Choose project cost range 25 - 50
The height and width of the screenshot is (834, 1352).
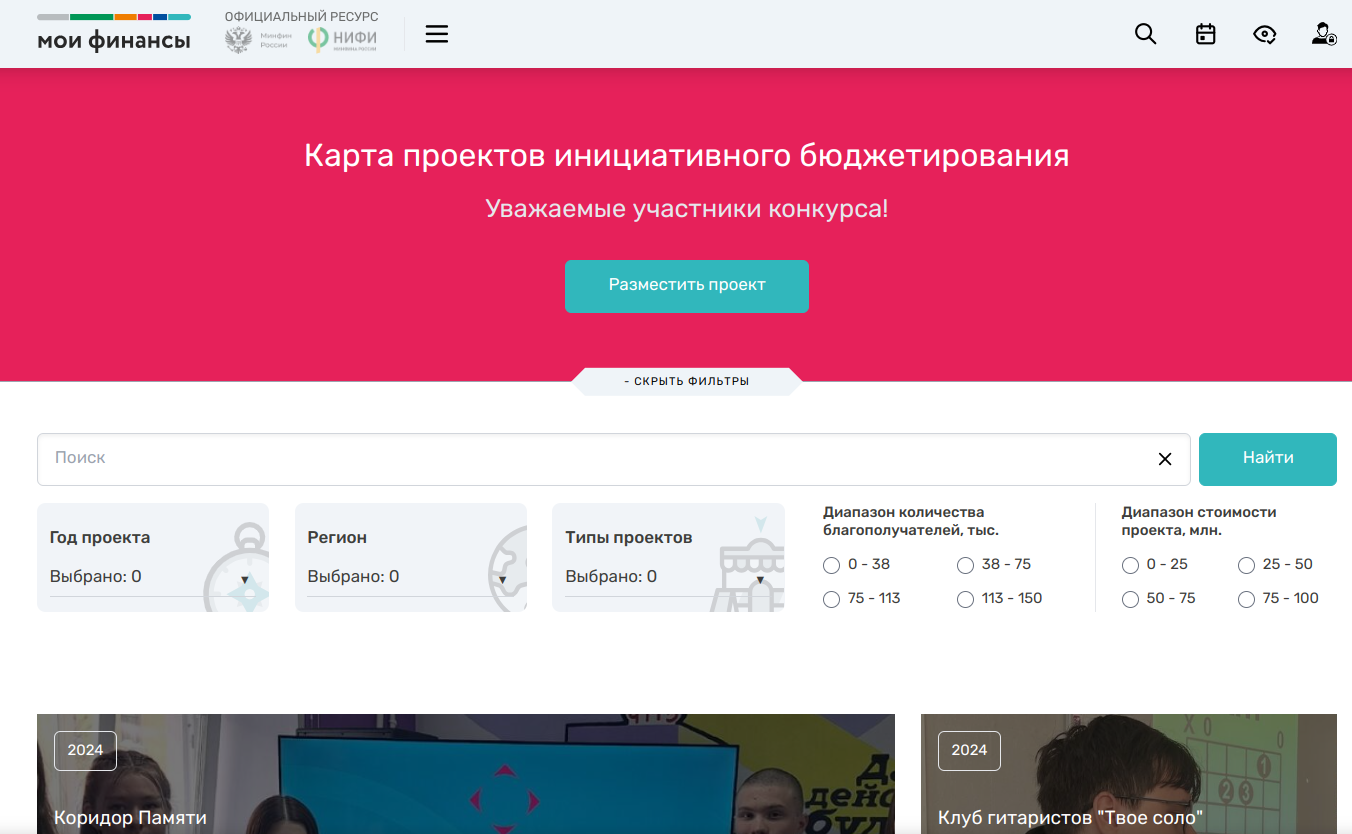point(1246,566)
